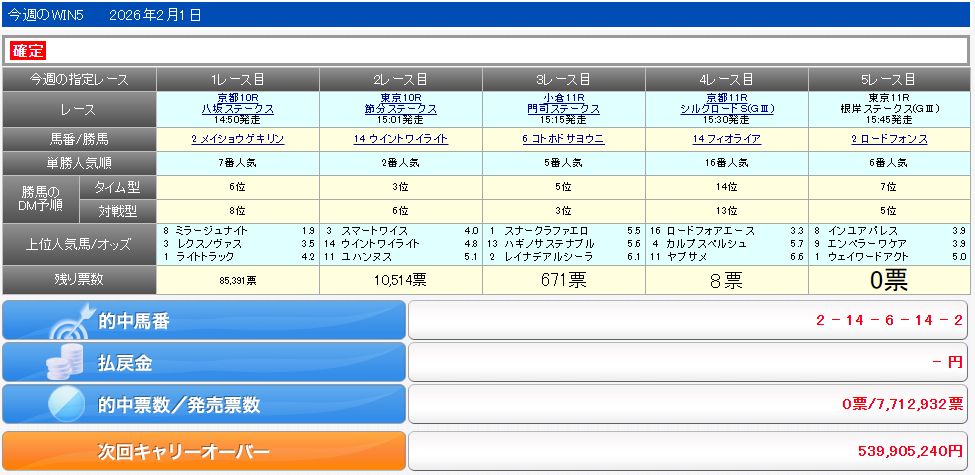Click the red 確定 status badge
Viewport: 975px width, 475px height.
[29, 51]
